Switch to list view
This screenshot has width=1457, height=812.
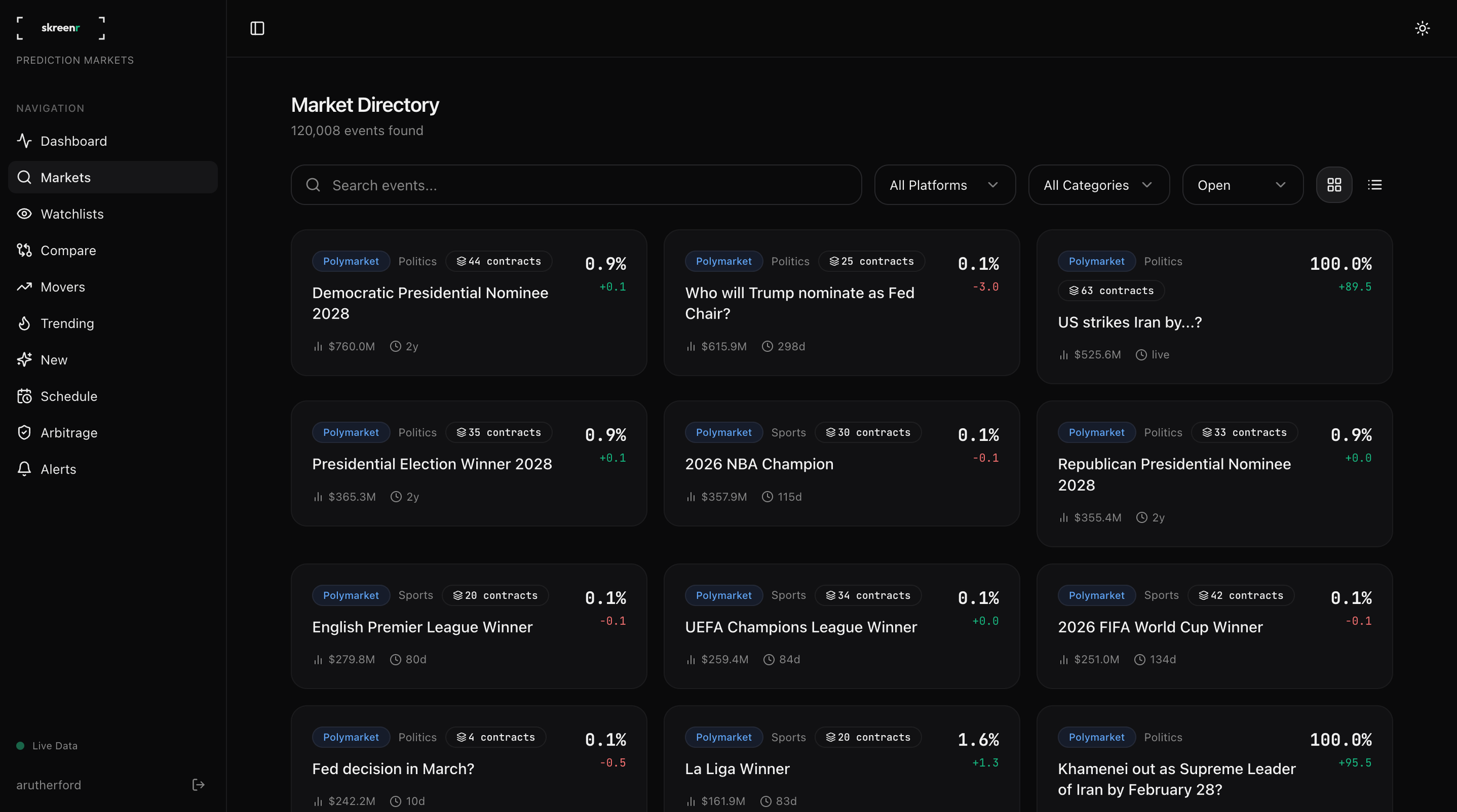click(x=1375, y=185)
